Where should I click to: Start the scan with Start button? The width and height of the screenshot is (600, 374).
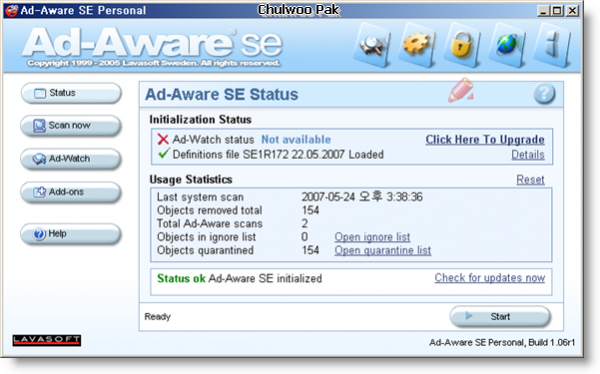pos(500,317)
